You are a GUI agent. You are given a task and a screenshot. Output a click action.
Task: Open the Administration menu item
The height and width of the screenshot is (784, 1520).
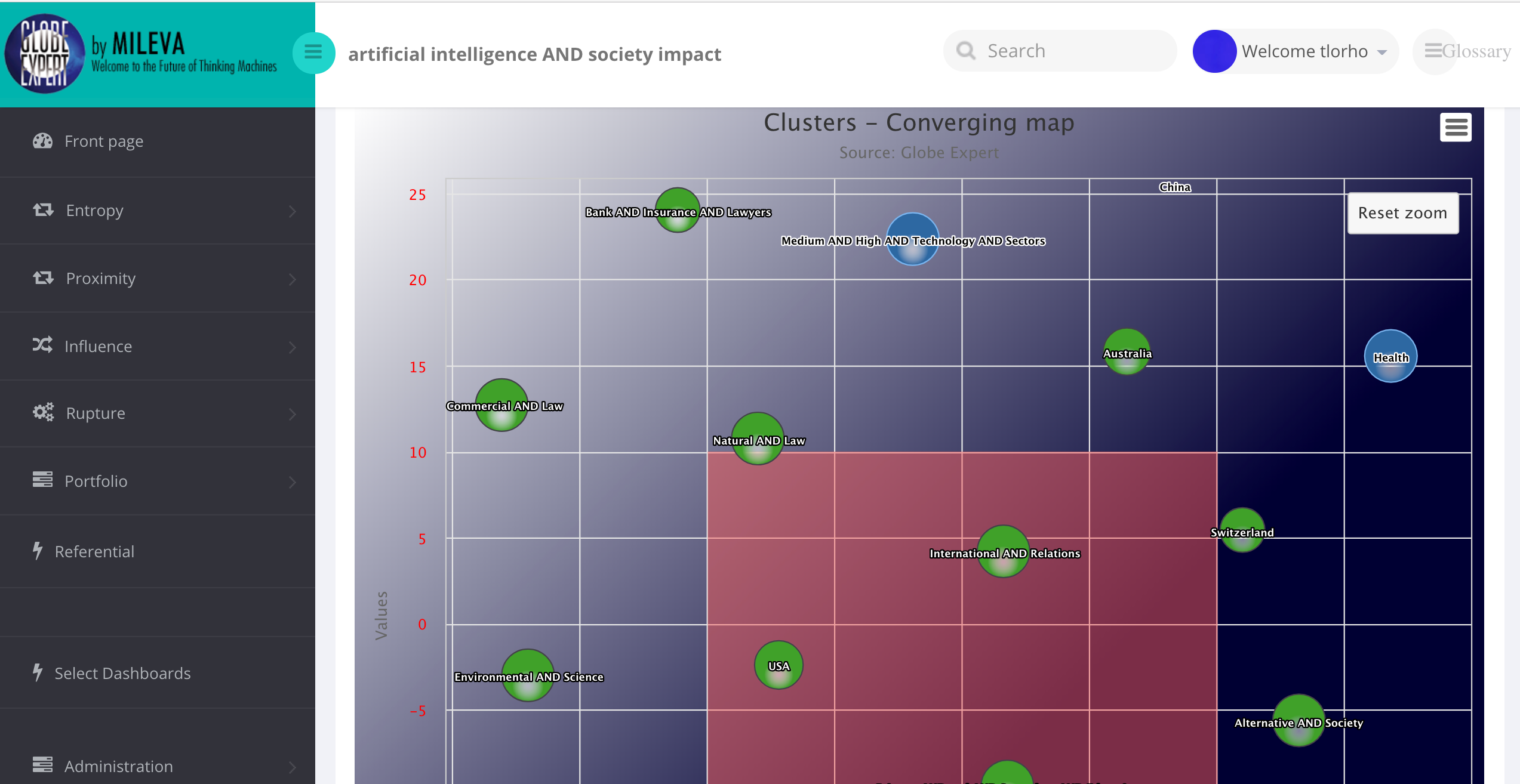coord(118,766)
